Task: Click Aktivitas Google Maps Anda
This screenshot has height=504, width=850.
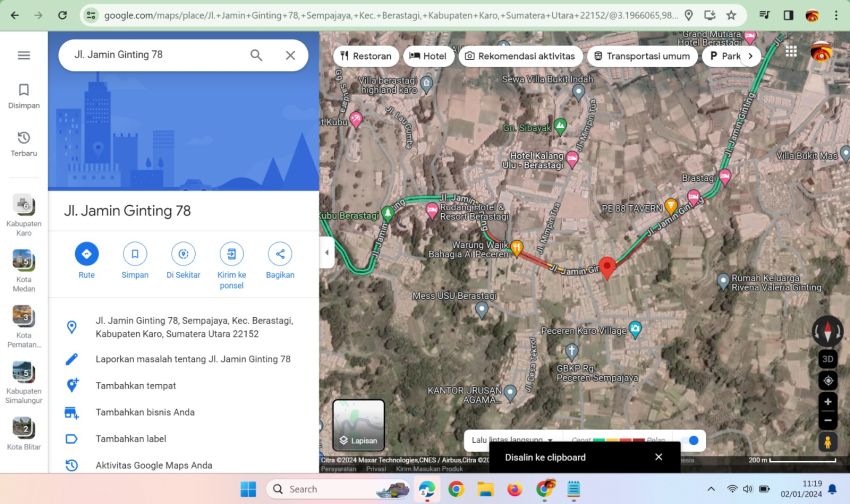Action: [x=184, y=465]
